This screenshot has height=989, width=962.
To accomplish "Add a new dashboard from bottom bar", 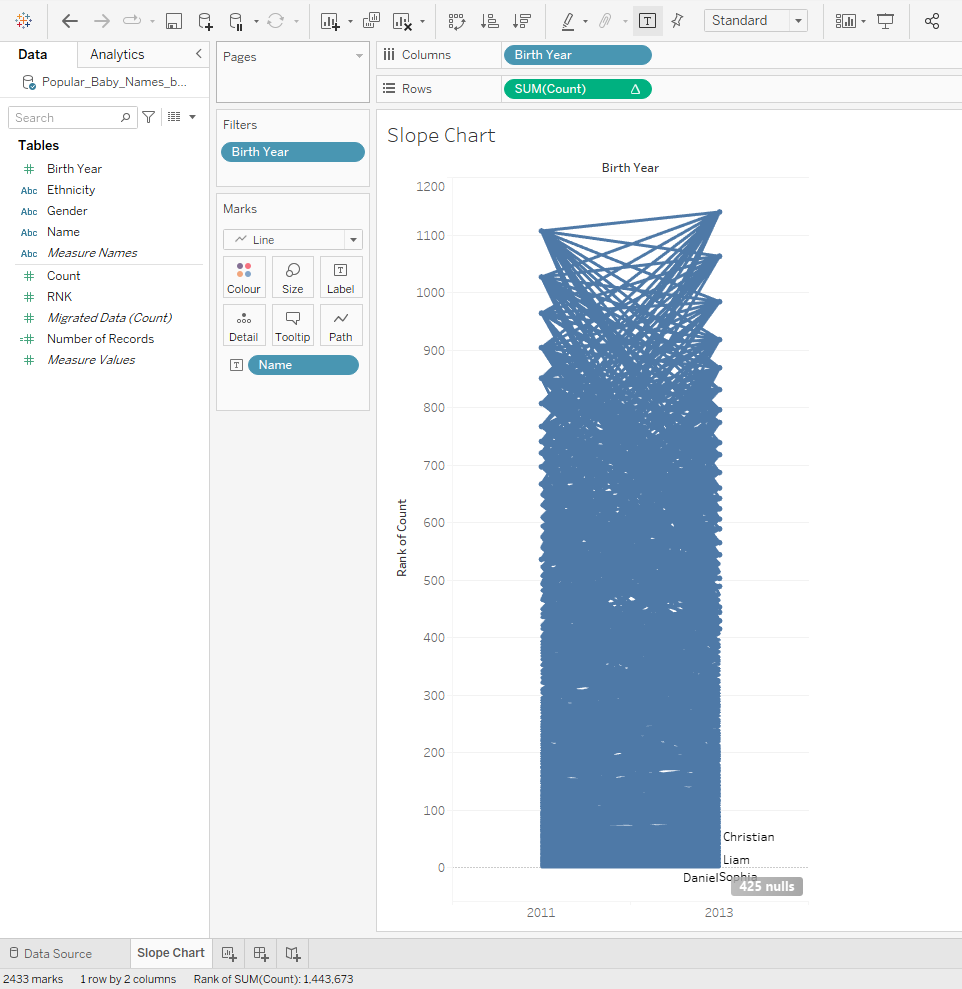I will (x=261, y=953).
